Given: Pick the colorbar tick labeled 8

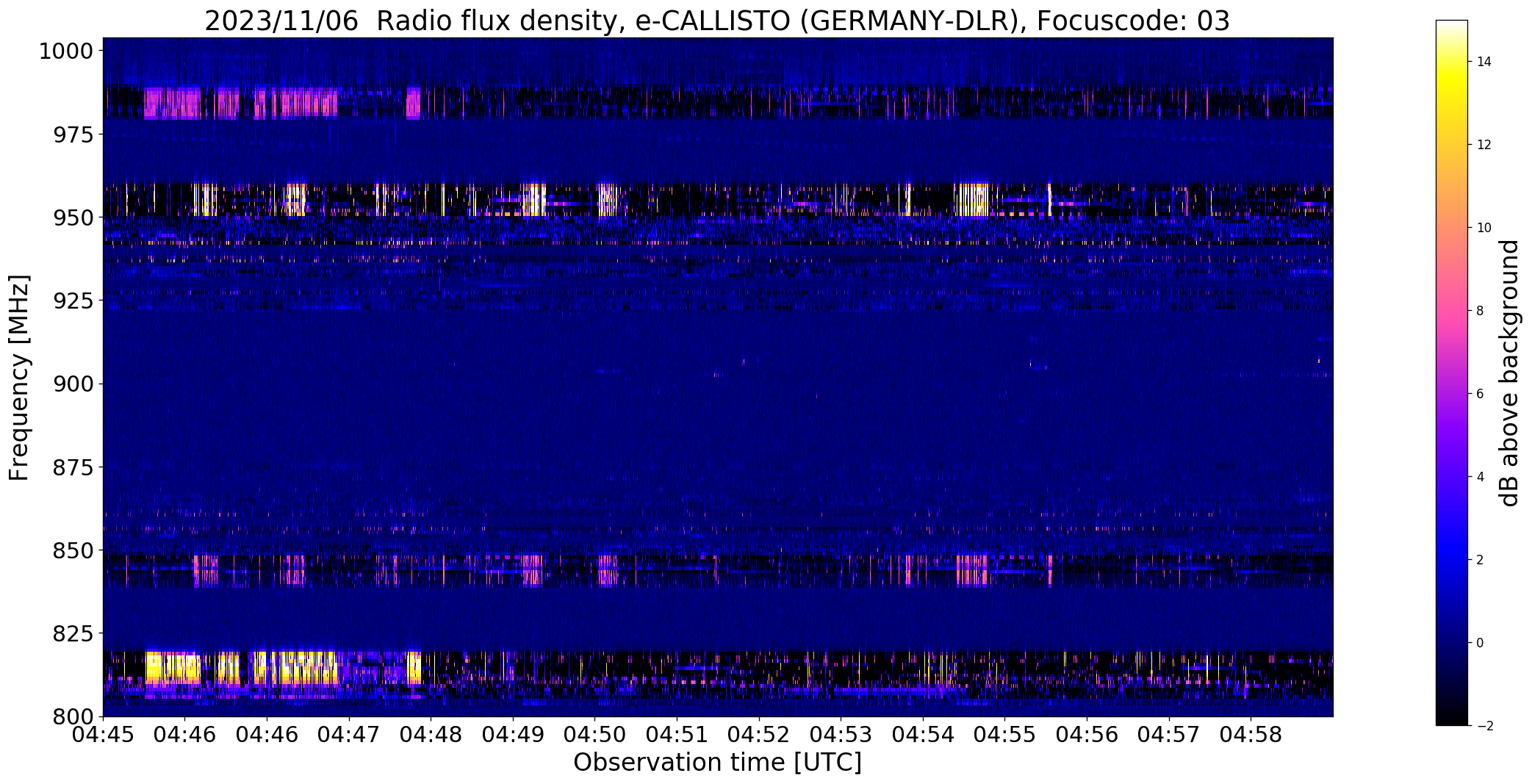Looking at the screenshot, I should click(1480, 311).
